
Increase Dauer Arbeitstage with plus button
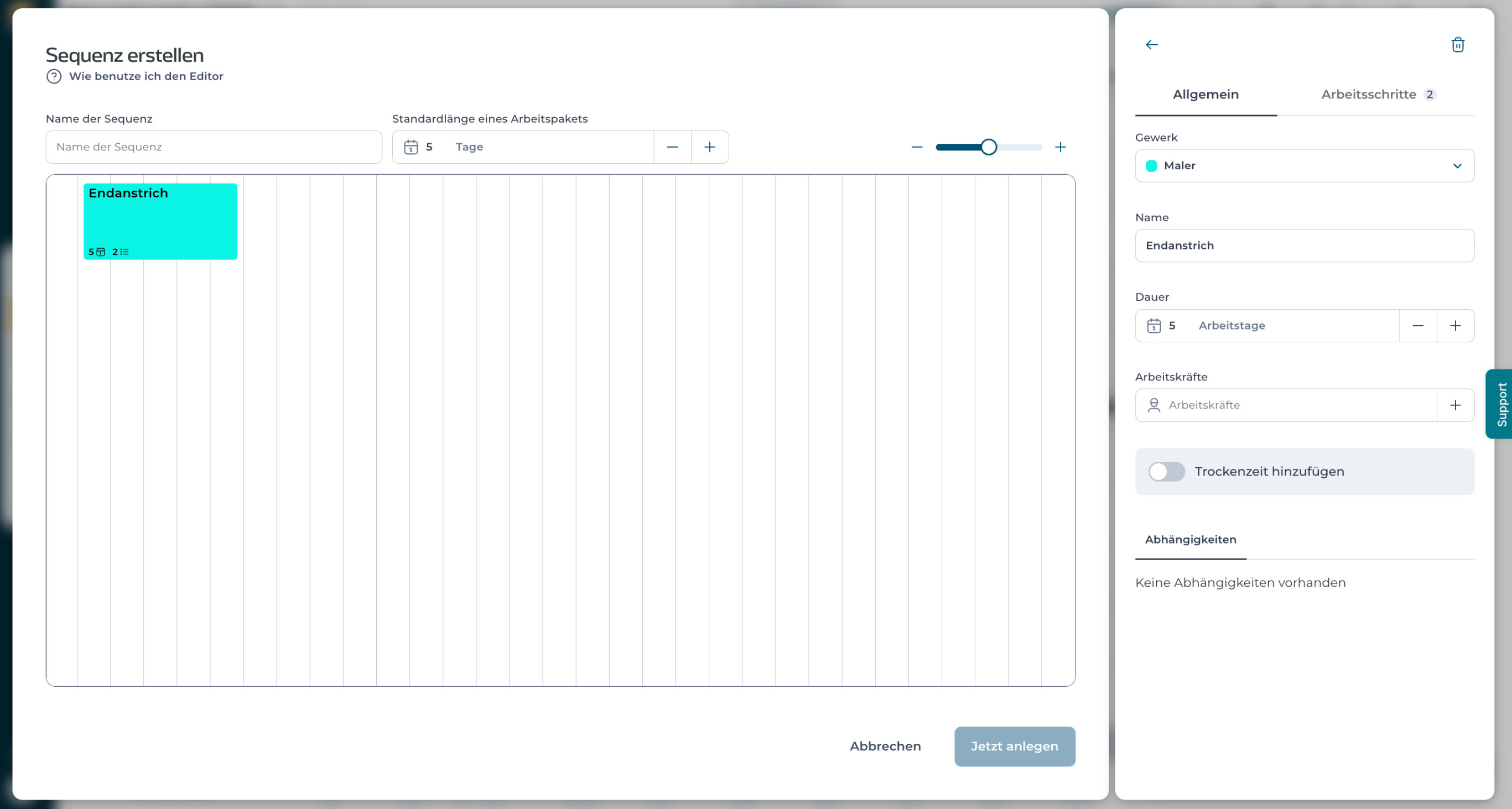[x=1455, y=326]
